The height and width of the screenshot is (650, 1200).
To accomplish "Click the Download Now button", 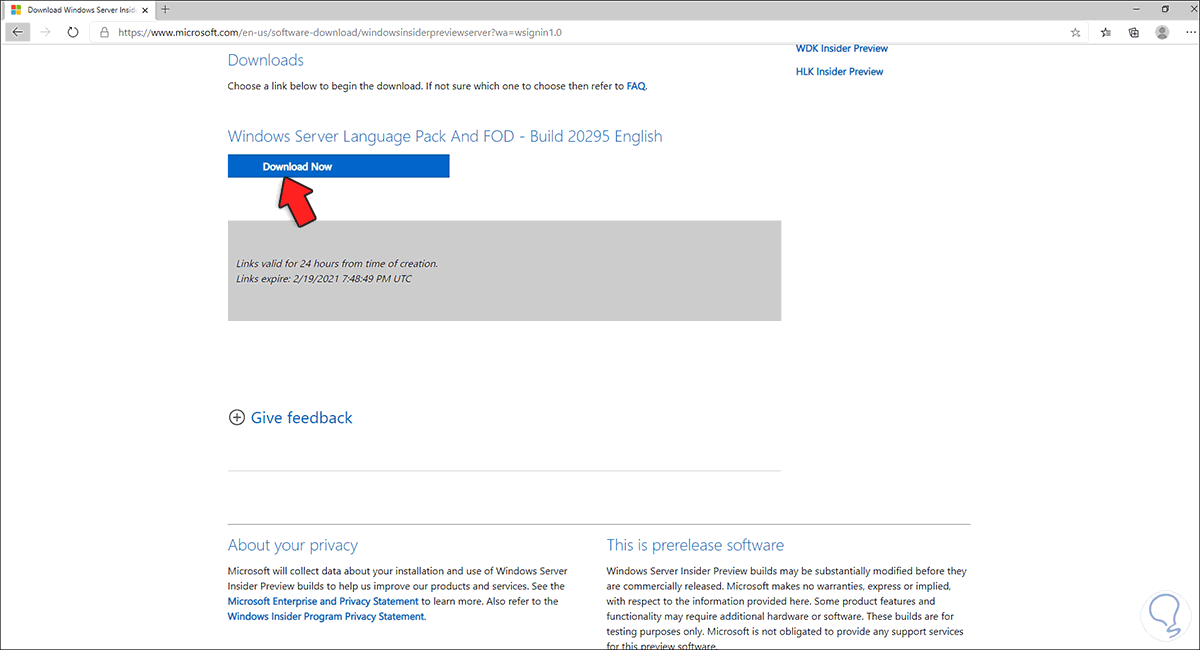I will click(x=338, y=166).
